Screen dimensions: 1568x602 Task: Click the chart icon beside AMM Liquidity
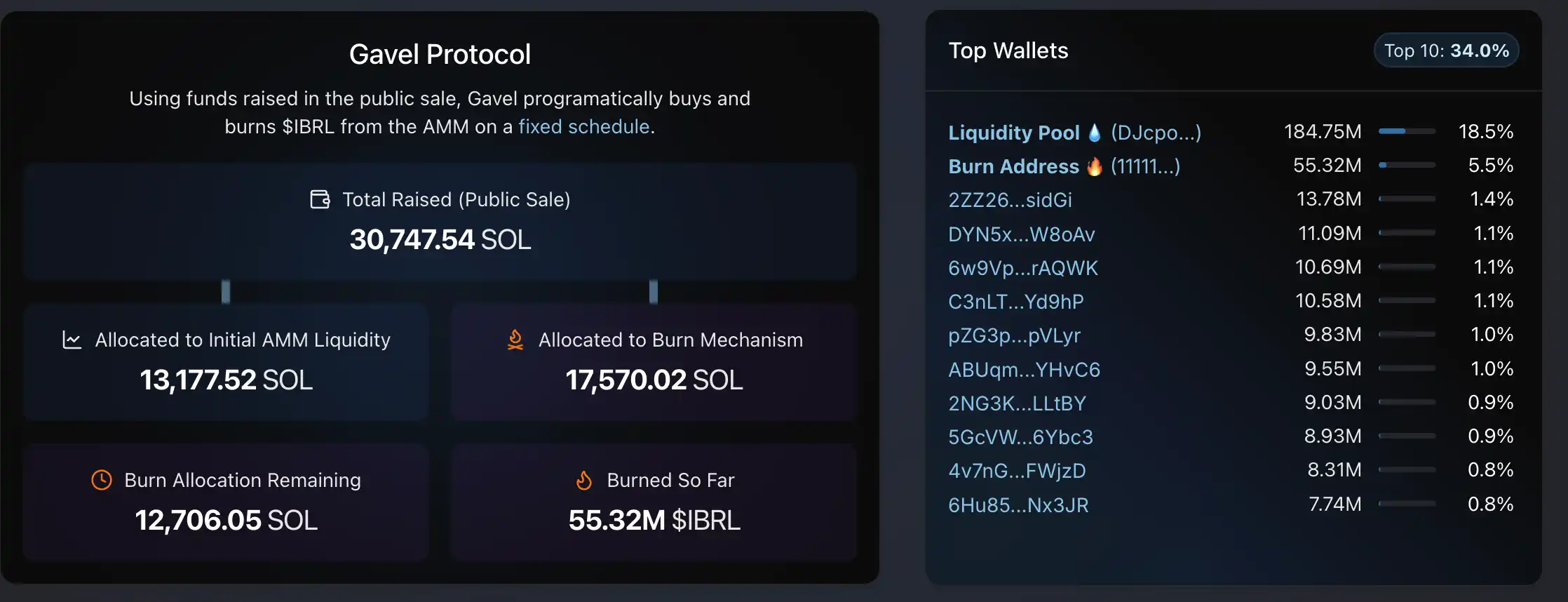[x=72, y=340]
